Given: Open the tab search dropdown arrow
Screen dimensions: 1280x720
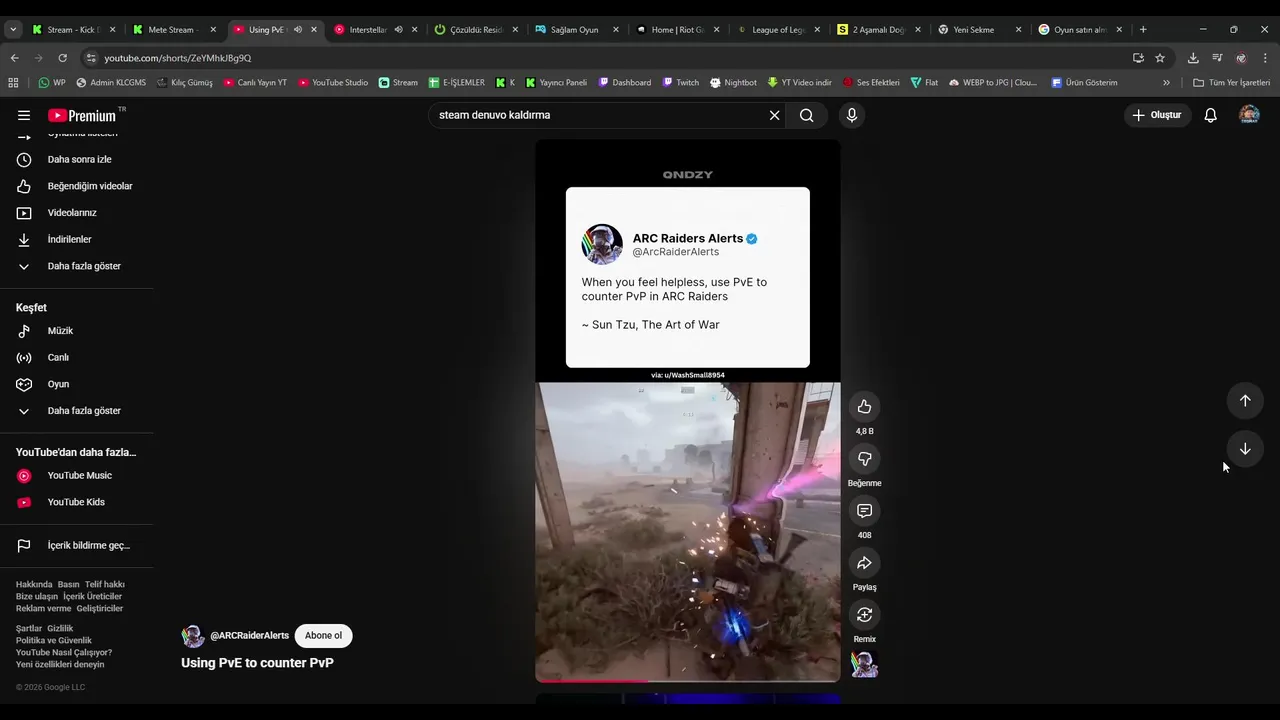Looking at the screenshot, I should (x=13, y=30).
